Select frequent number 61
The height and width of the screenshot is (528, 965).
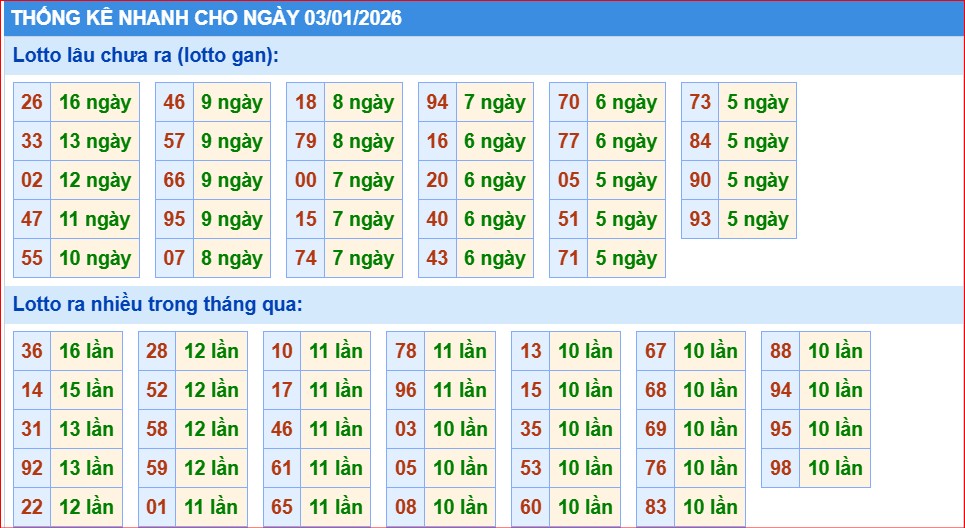[x=282, y=468]
